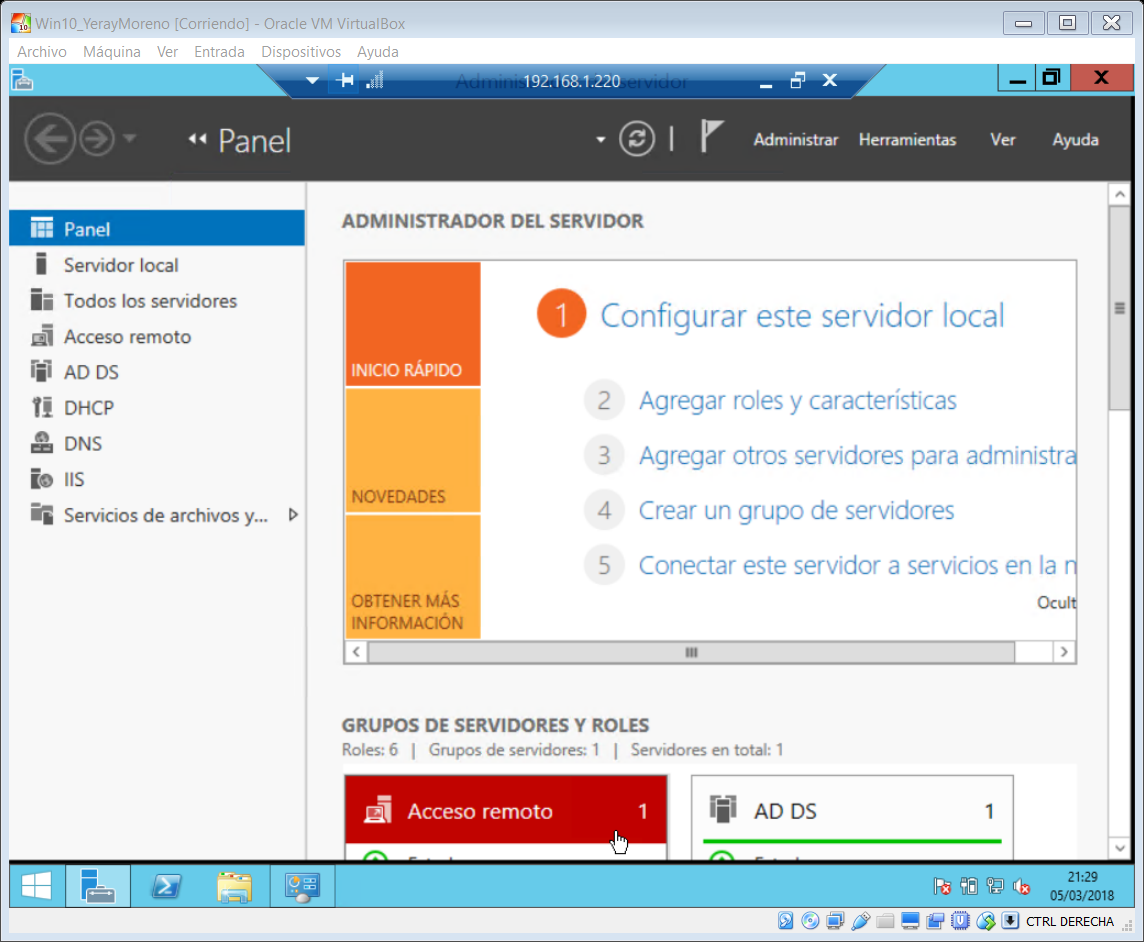Click the connection signal strength icon
This screenshot has height=942, width=1144.
point(374,80)
